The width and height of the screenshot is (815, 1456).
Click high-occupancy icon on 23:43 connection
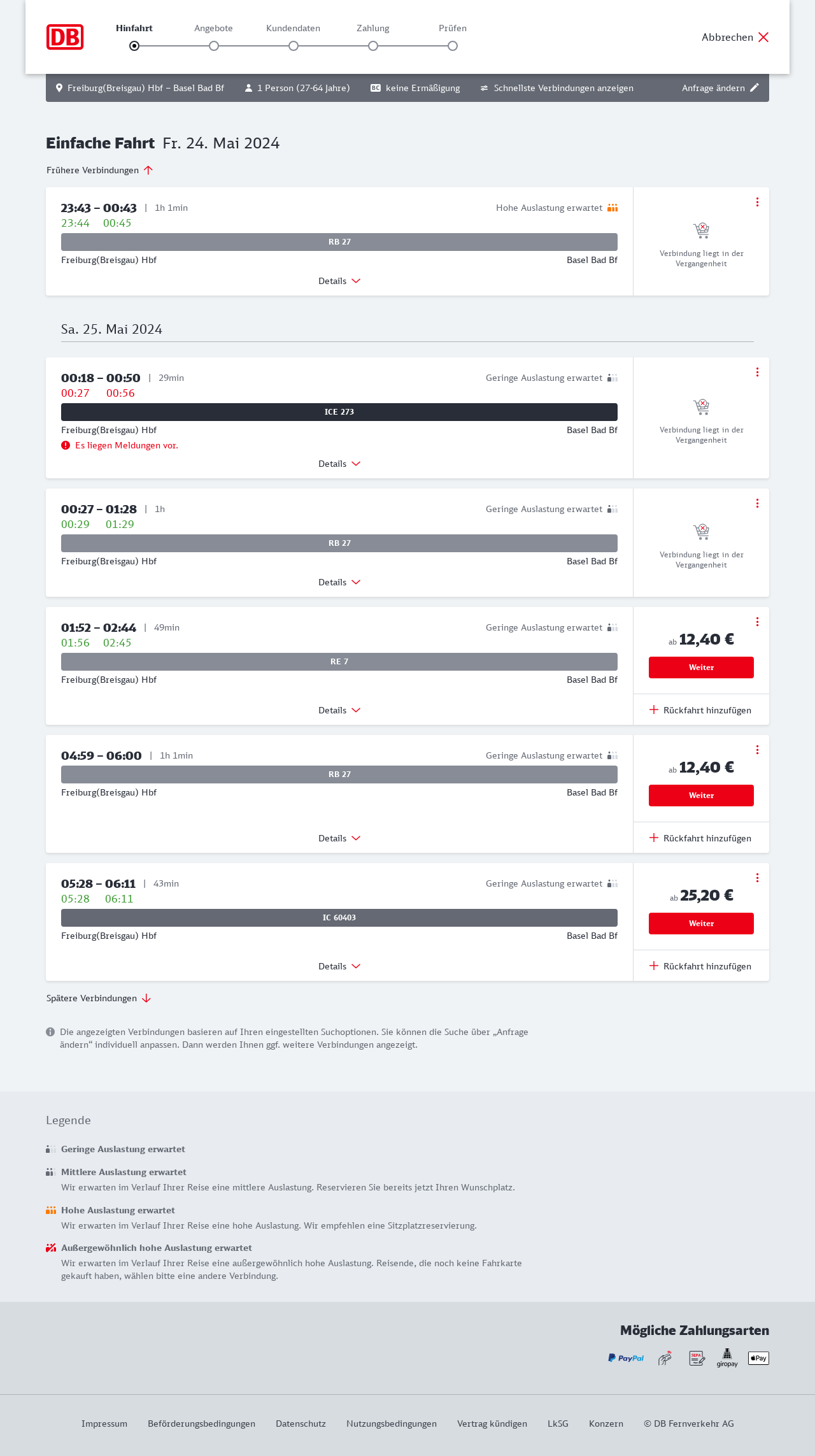tap(613, 208)
